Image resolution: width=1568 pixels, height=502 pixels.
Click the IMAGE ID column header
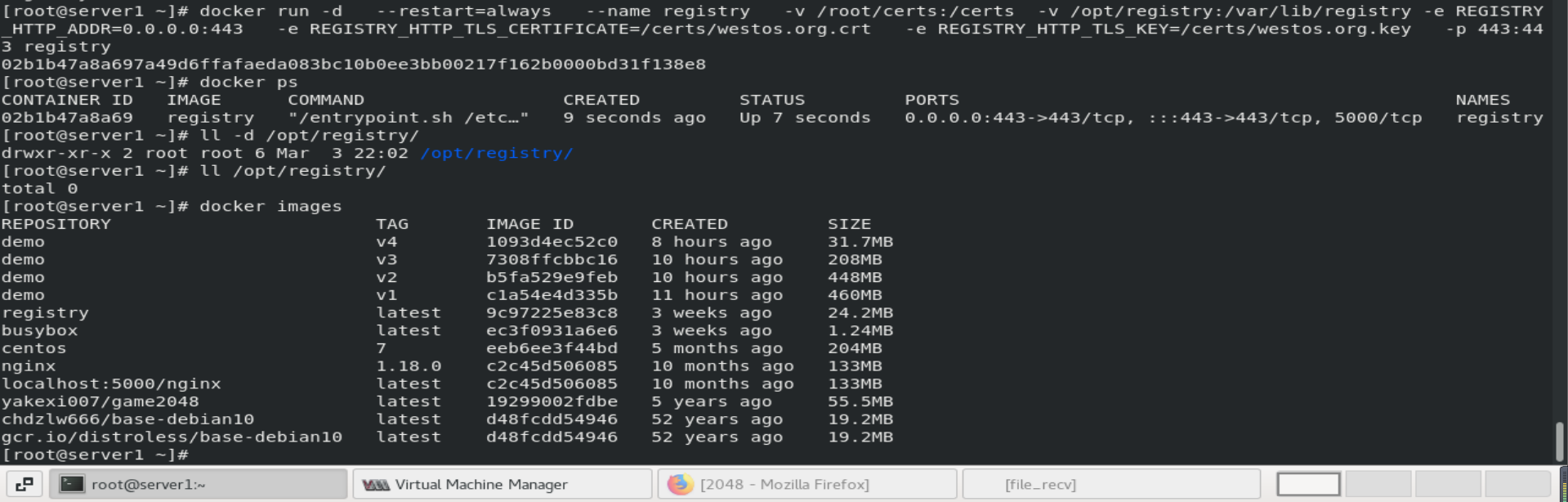click(529, 224)
